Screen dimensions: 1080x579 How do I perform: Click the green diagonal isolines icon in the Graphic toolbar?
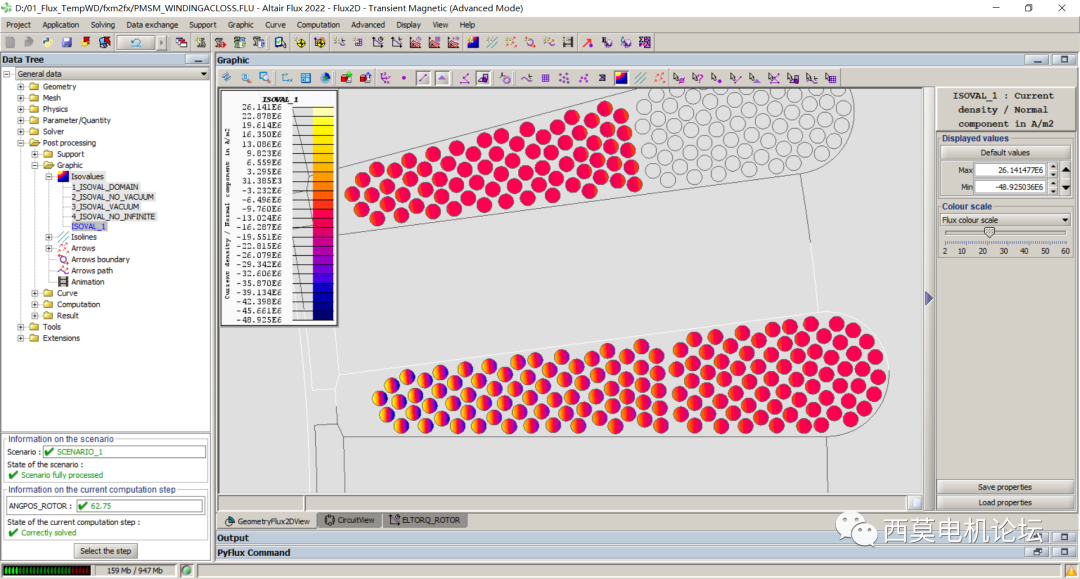tap(640, 78)
